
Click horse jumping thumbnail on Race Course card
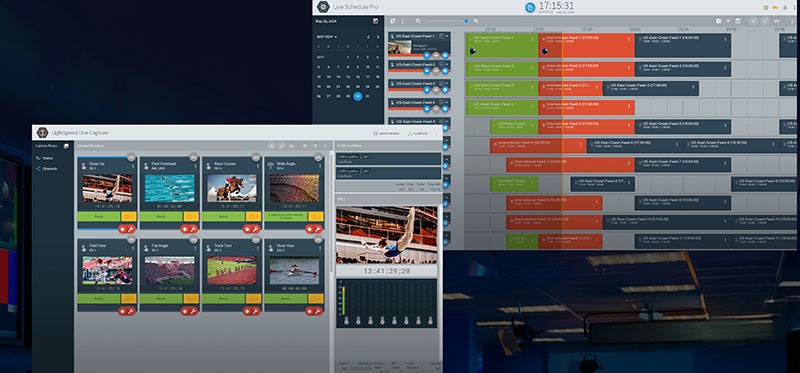pyautogui.click(x=232, y=188)
